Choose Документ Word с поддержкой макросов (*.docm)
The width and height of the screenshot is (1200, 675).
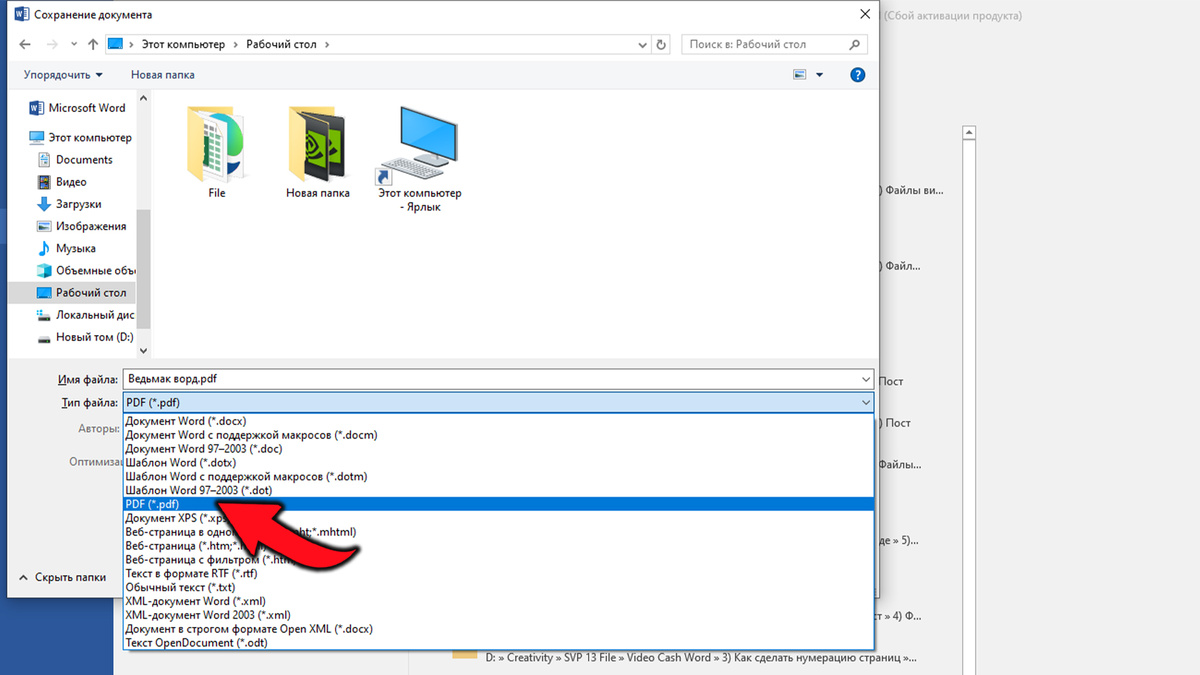coord(498,435)
